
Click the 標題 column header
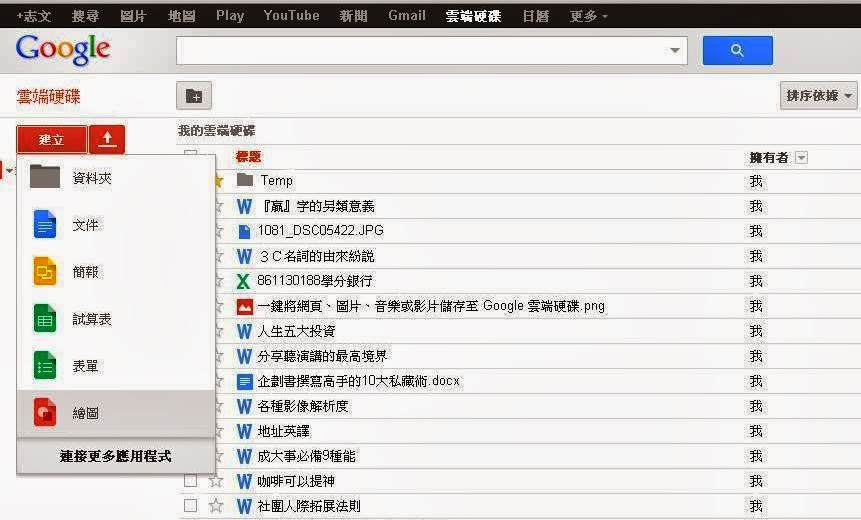tap(248, 157)
